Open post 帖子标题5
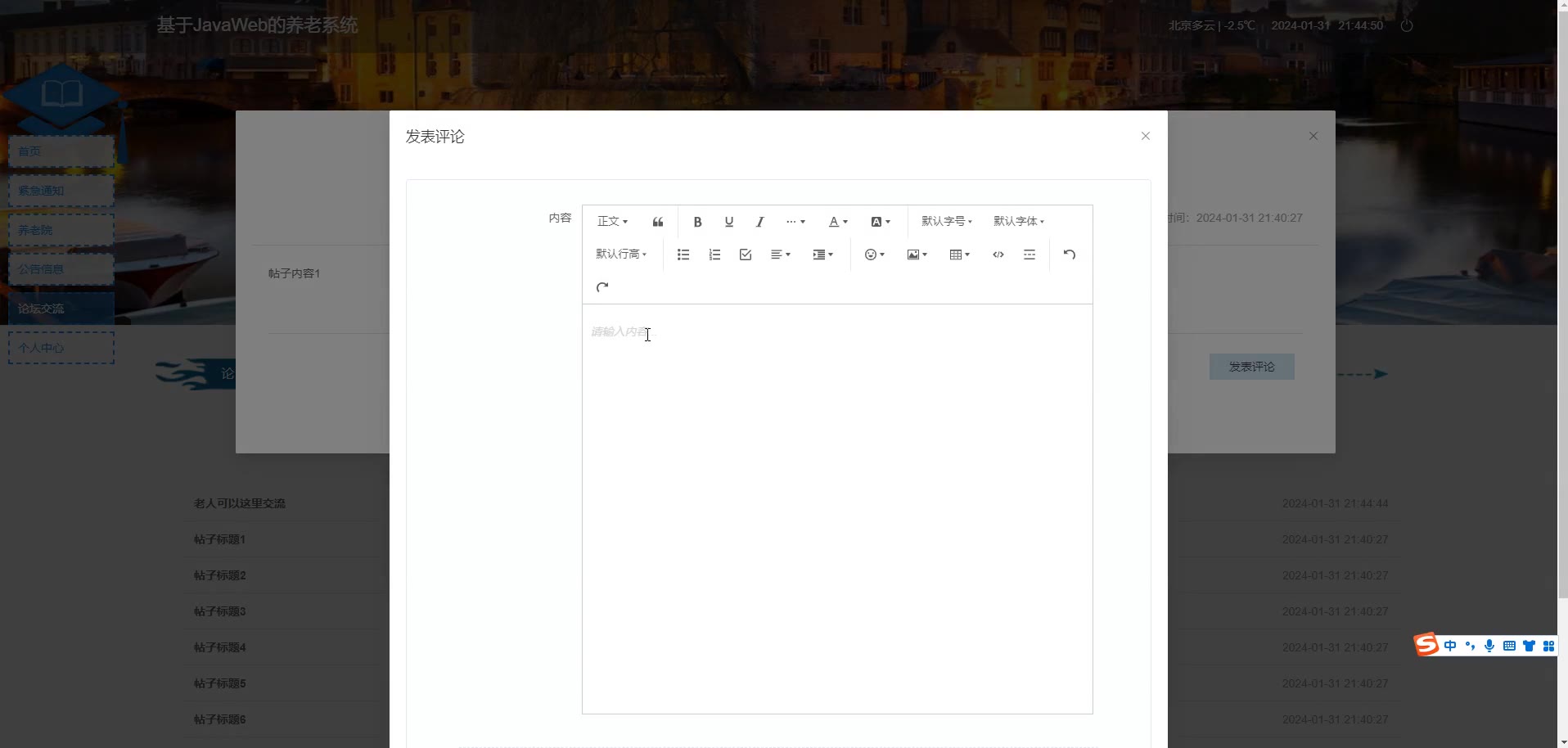Image resolution: width=1568 pixels, height=748 pixels. [x=219, y=683]
